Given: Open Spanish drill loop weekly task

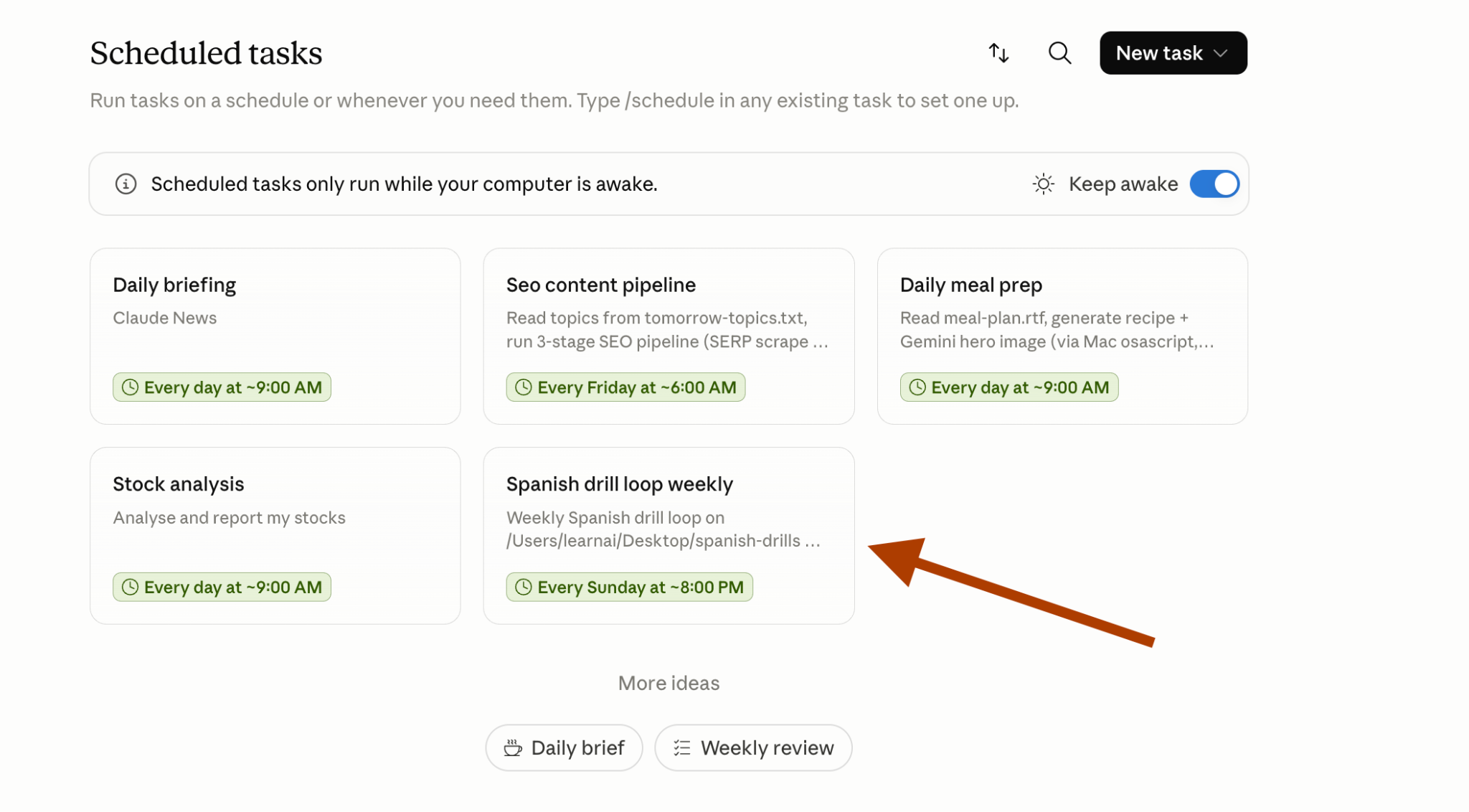Looking at the screenshot, I should coord(669,536).
